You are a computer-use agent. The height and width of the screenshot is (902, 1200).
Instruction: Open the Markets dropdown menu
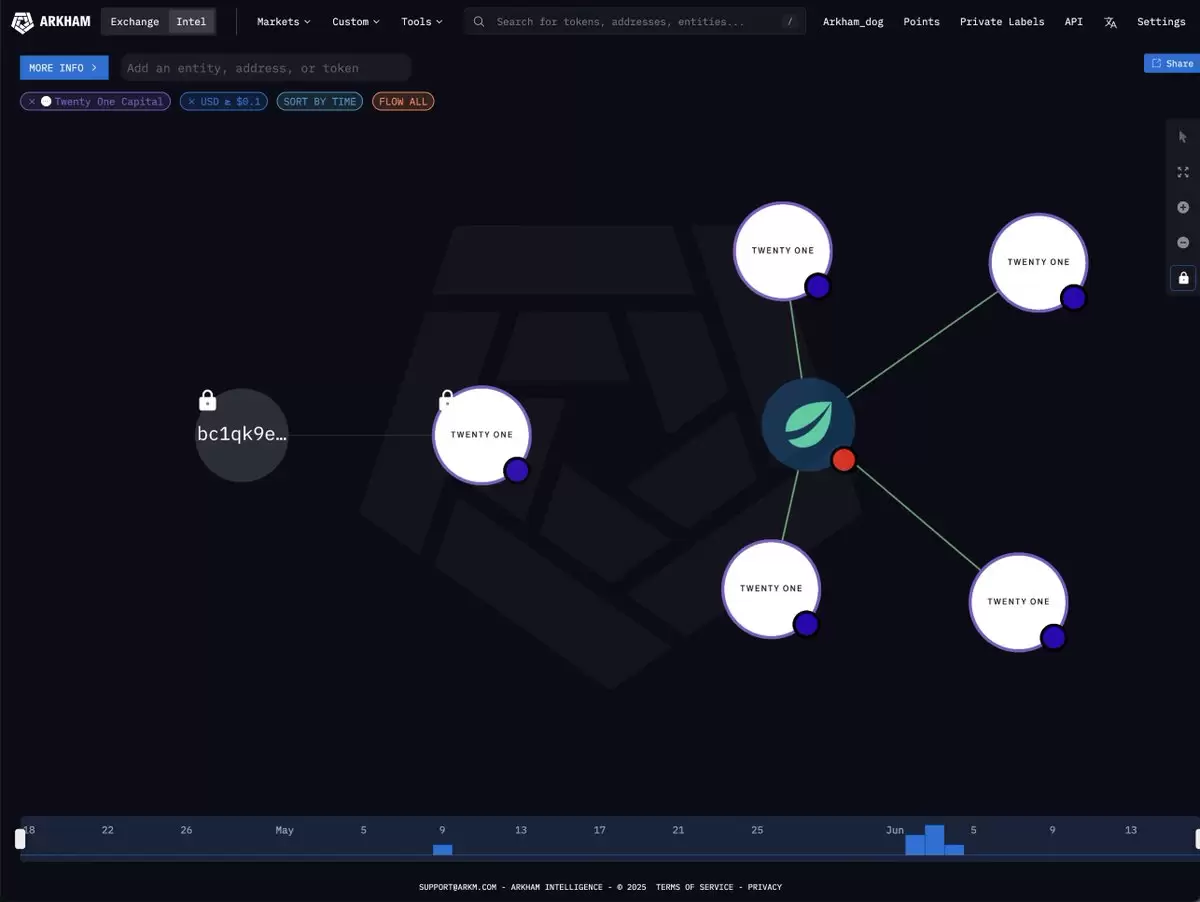click(x=283, y=22)
